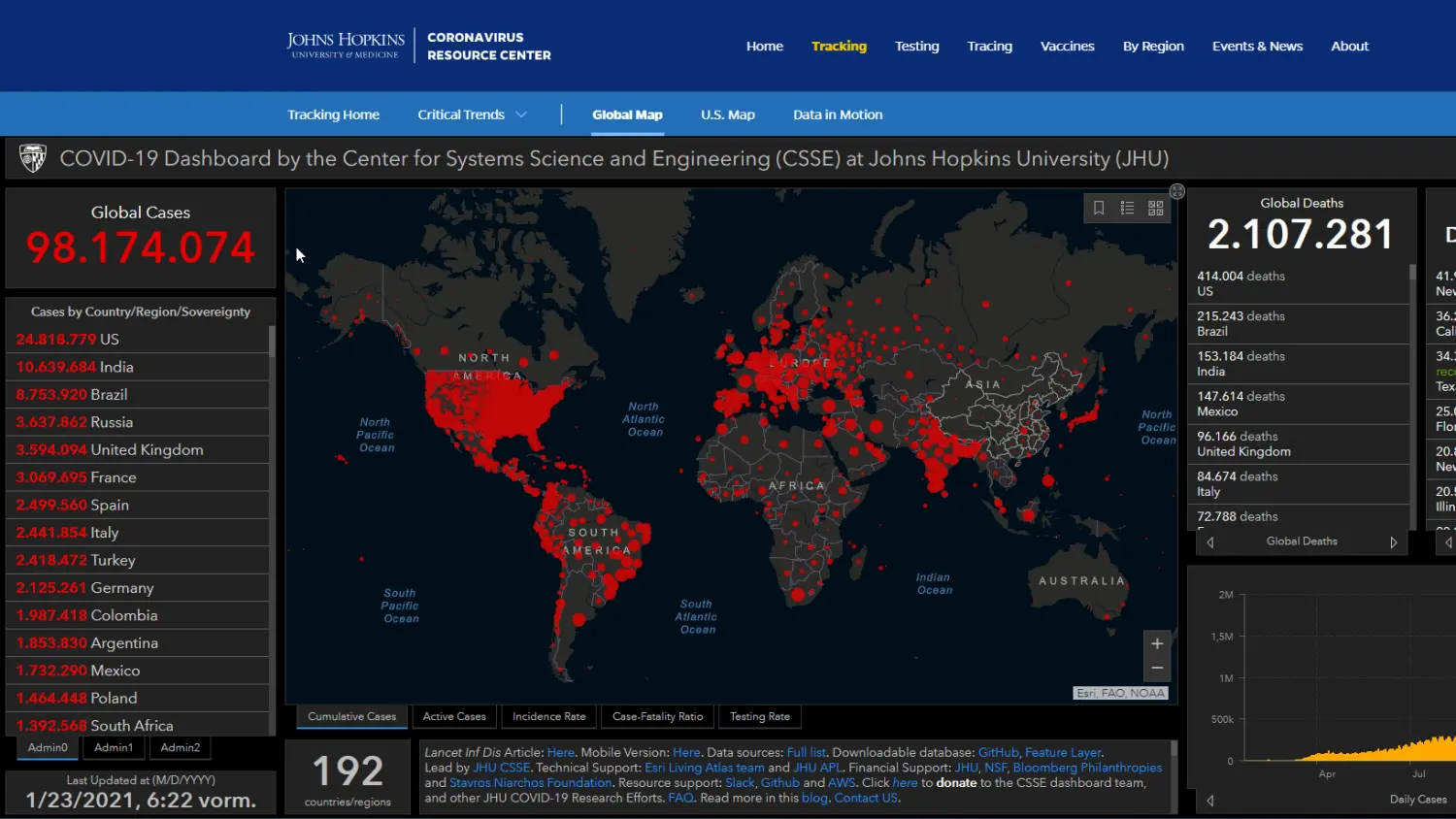Zoom out of the map with minus button
Image resolution: width=1456 pixels, height=819 pixels.
coord(1157,669)
